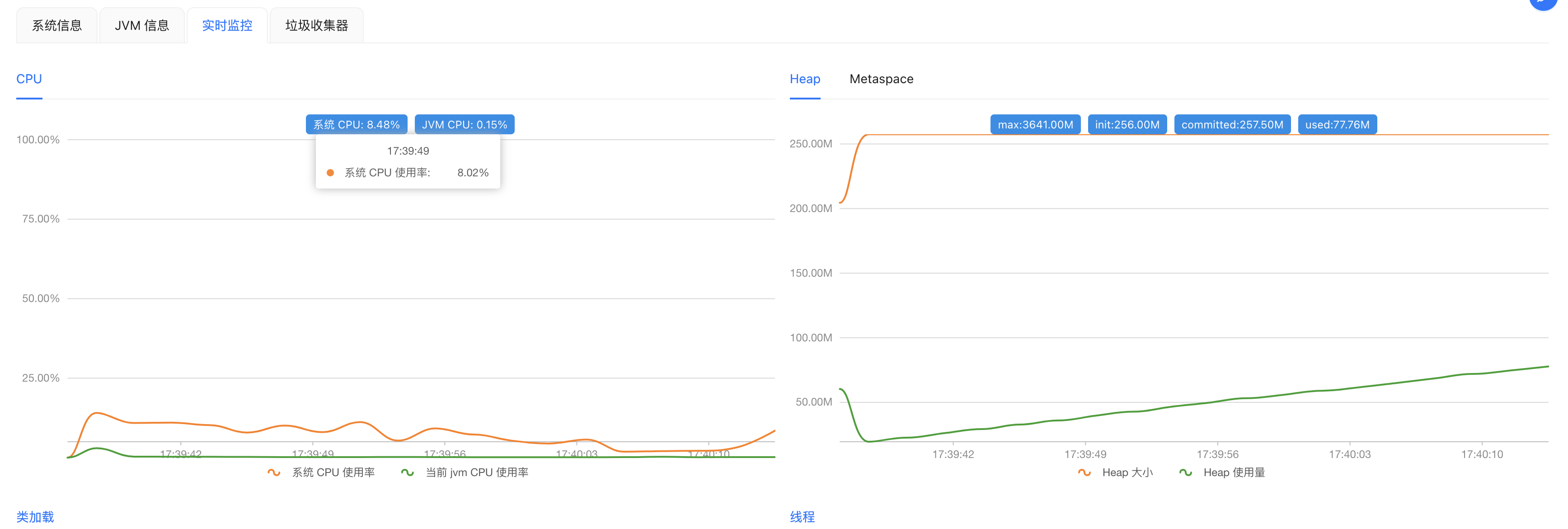Click the max:3641.00M heap badge
Screen dimensions: 1568x529
1035,125
